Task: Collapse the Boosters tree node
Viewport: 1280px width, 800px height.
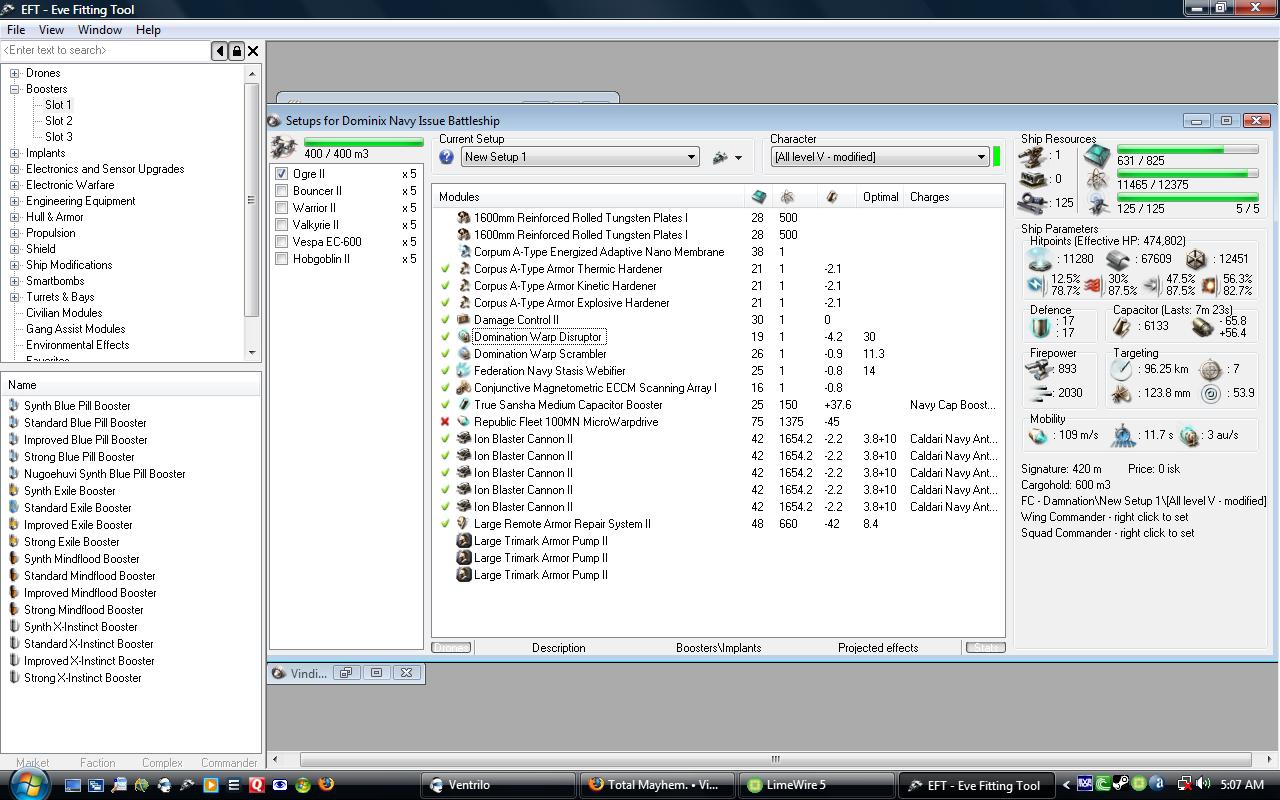Action: [x=15, y=89]
